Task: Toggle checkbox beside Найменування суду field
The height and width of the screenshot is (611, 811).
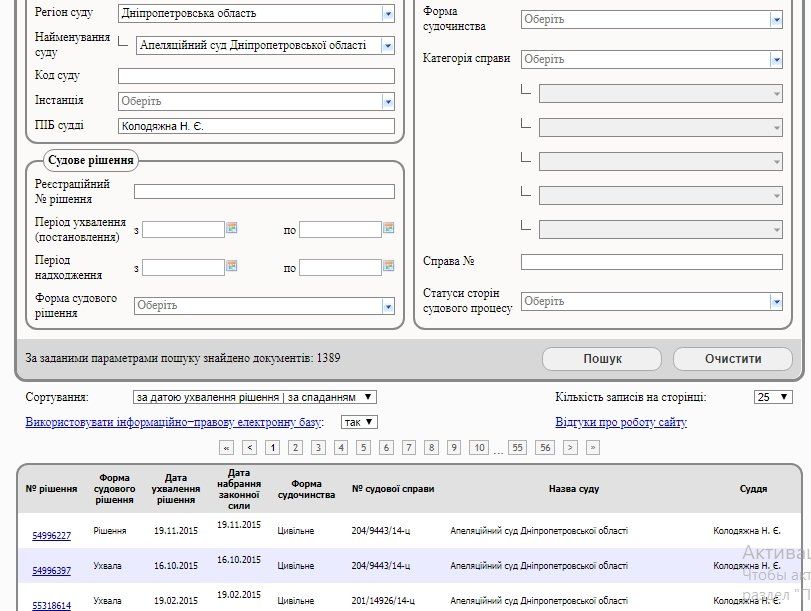Action: (123, 42)
